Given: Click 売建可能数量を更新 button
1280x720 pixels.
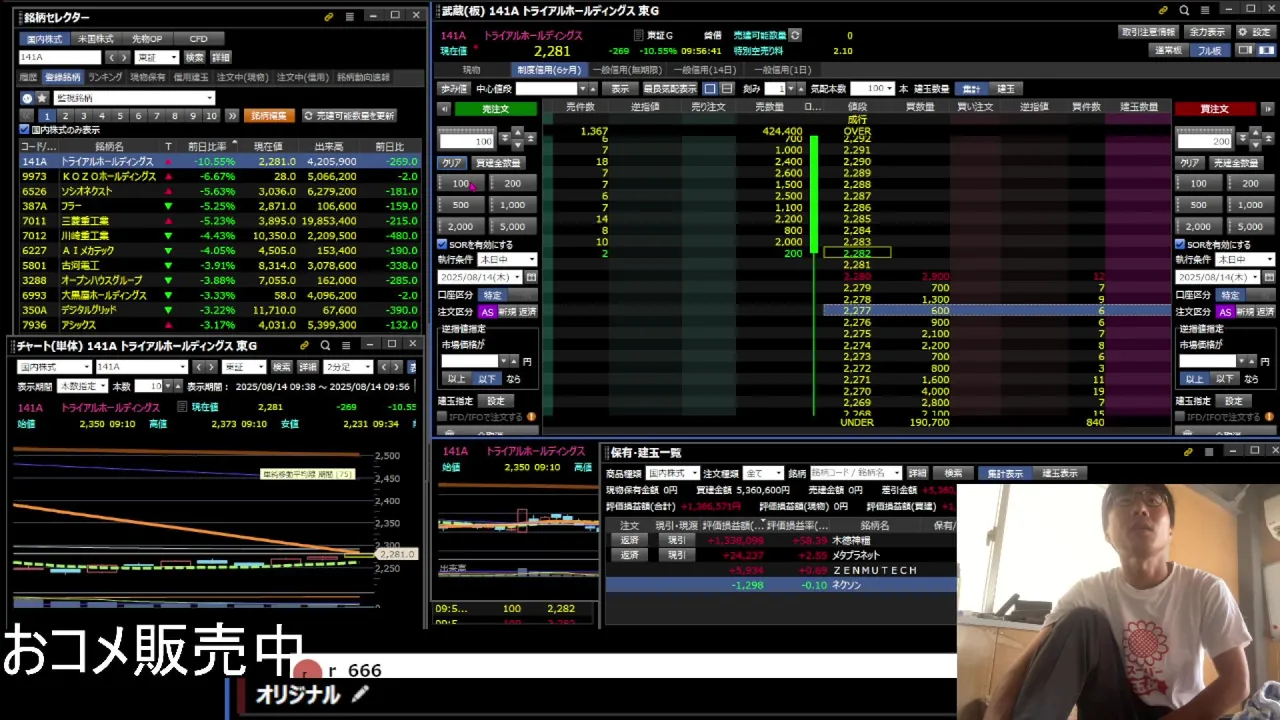Looking at the screenshot, I should pos(349,116).
